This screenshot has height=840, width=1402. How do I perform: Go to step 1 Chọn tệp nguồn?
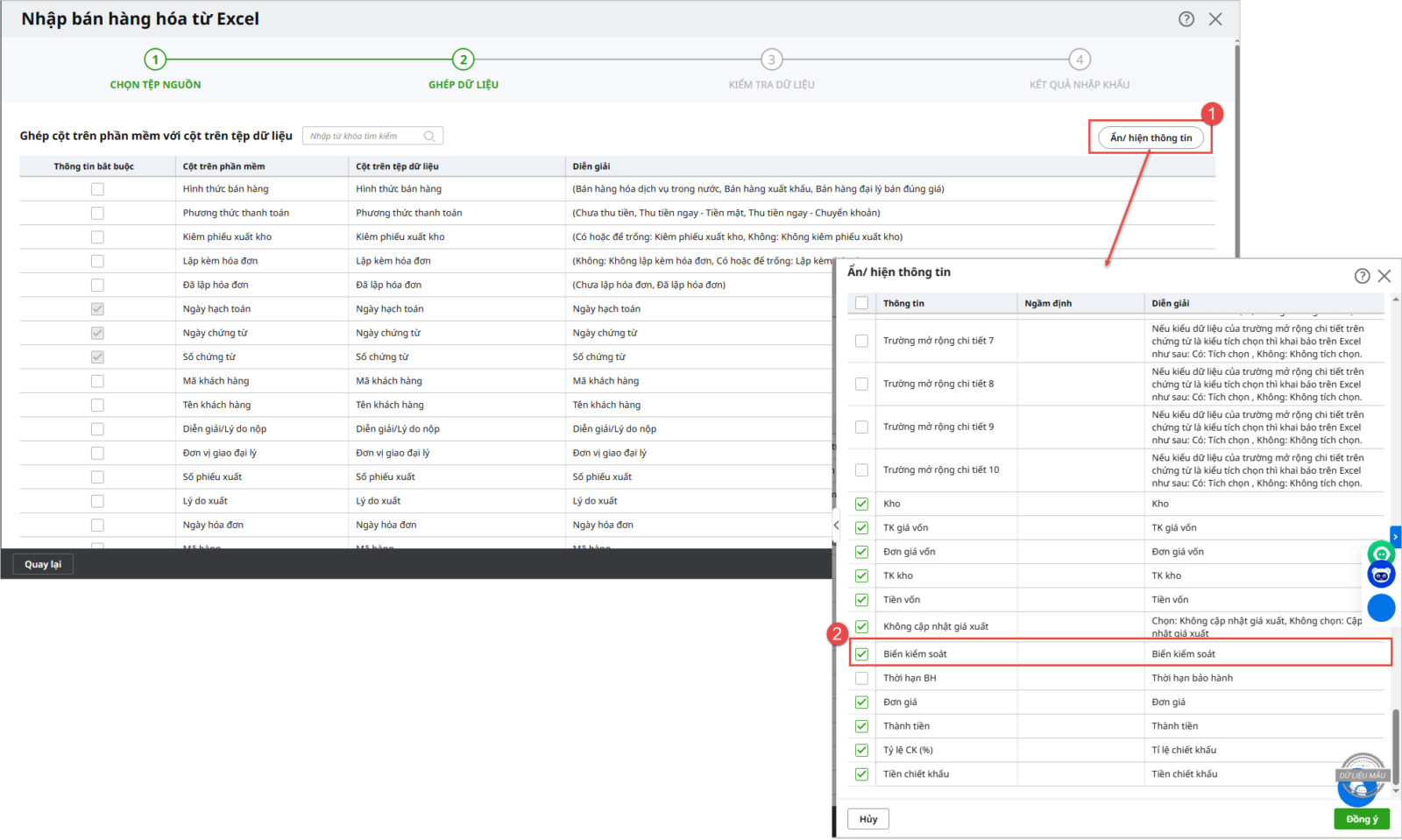(x=155, y=60)
